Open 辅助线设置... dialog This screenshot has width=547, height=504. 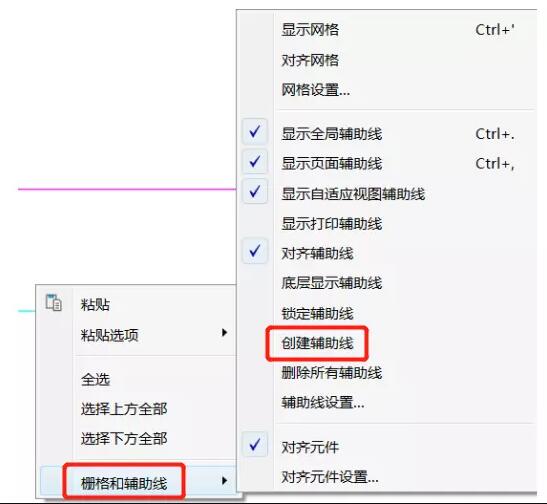tap(323, 403)
